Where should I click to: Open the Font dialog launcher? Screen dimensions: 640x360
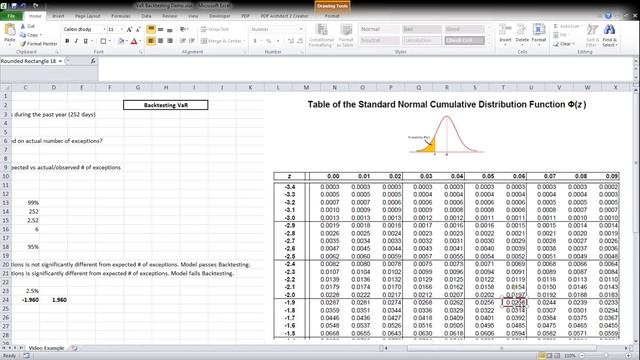pos(141,52)
